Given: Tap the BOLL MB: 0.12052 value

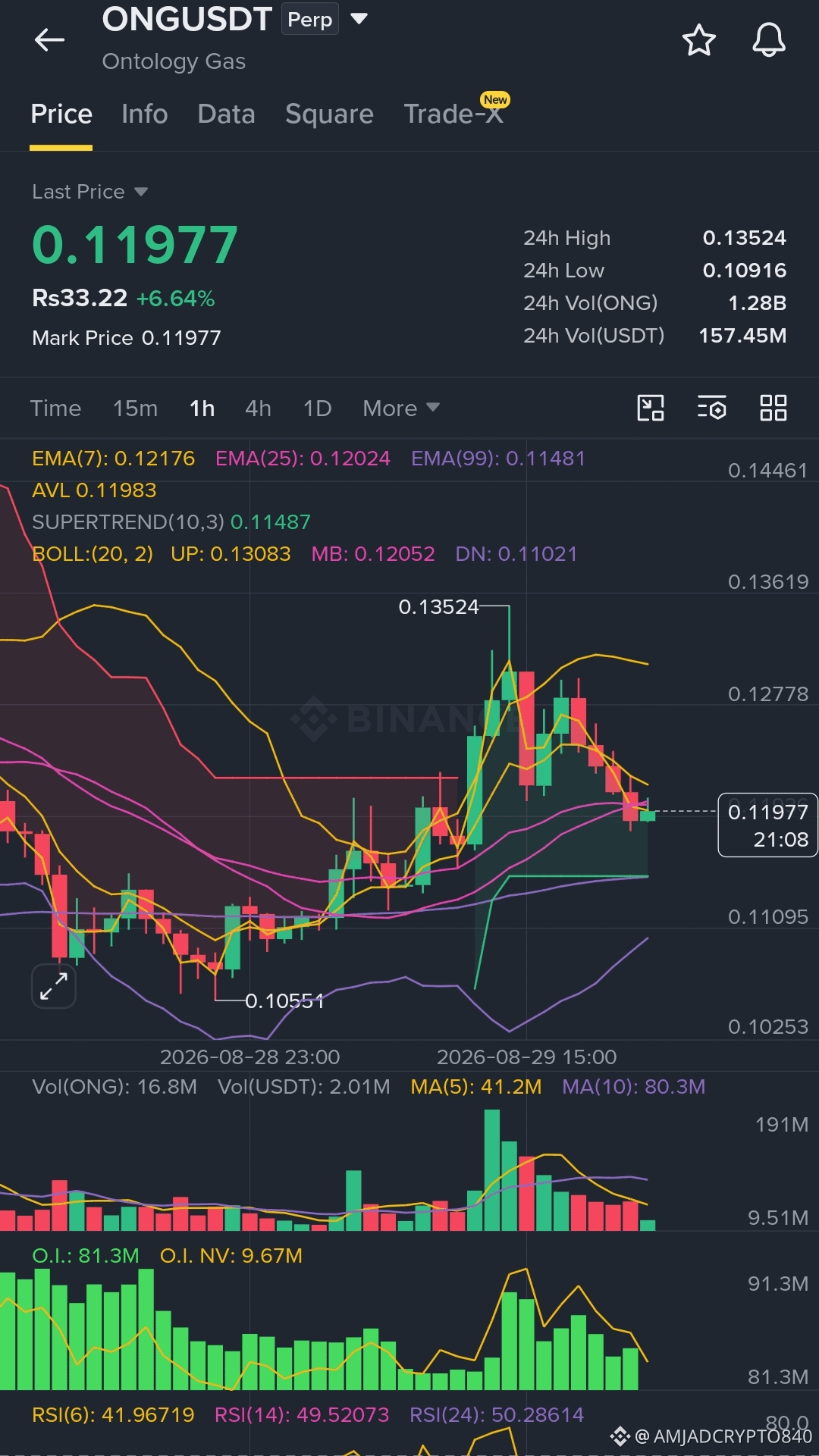Looking at the screenshot, I should pos(373,554).
